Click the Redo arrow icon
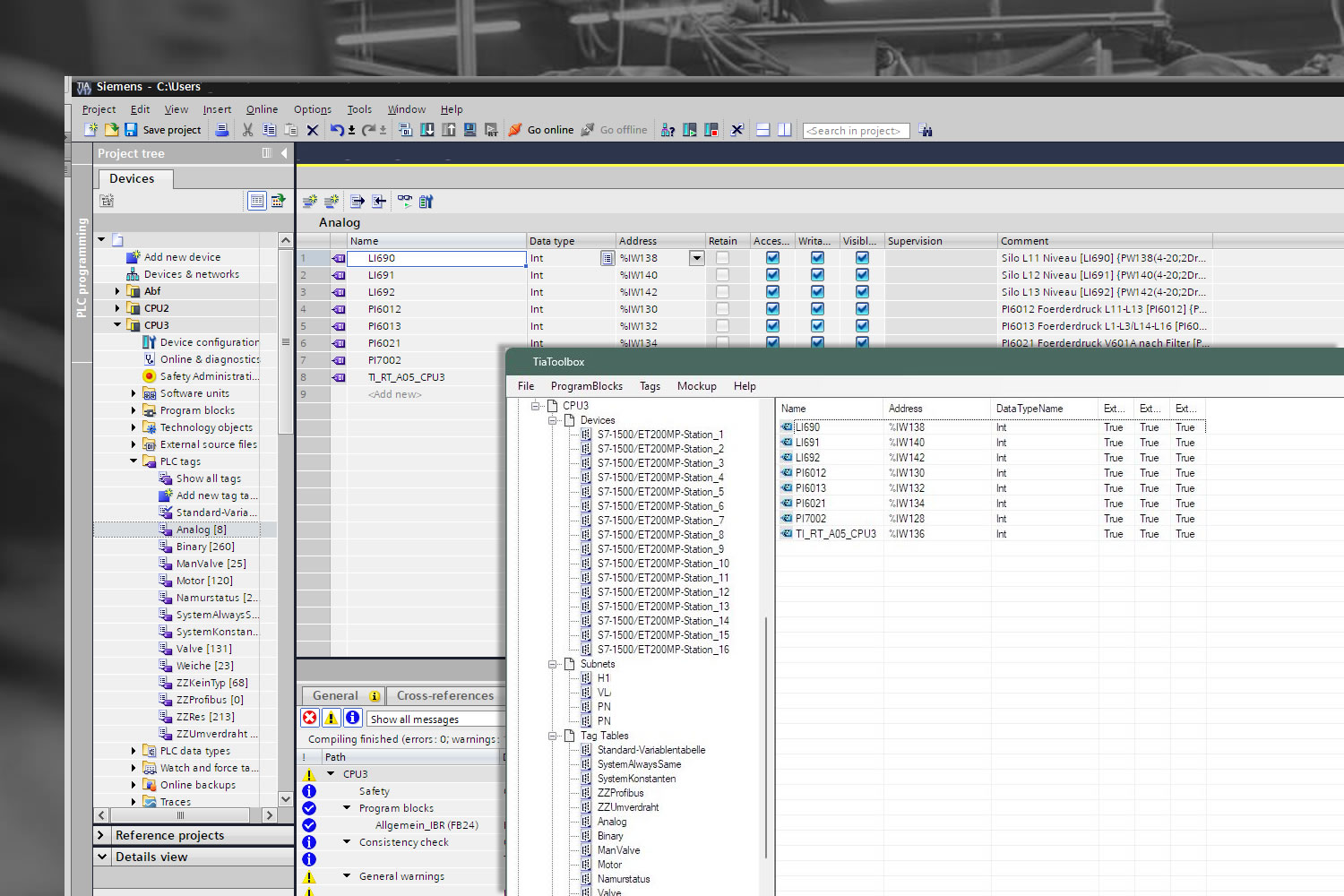Screen dimensions: 1344x896 point(368,130)
